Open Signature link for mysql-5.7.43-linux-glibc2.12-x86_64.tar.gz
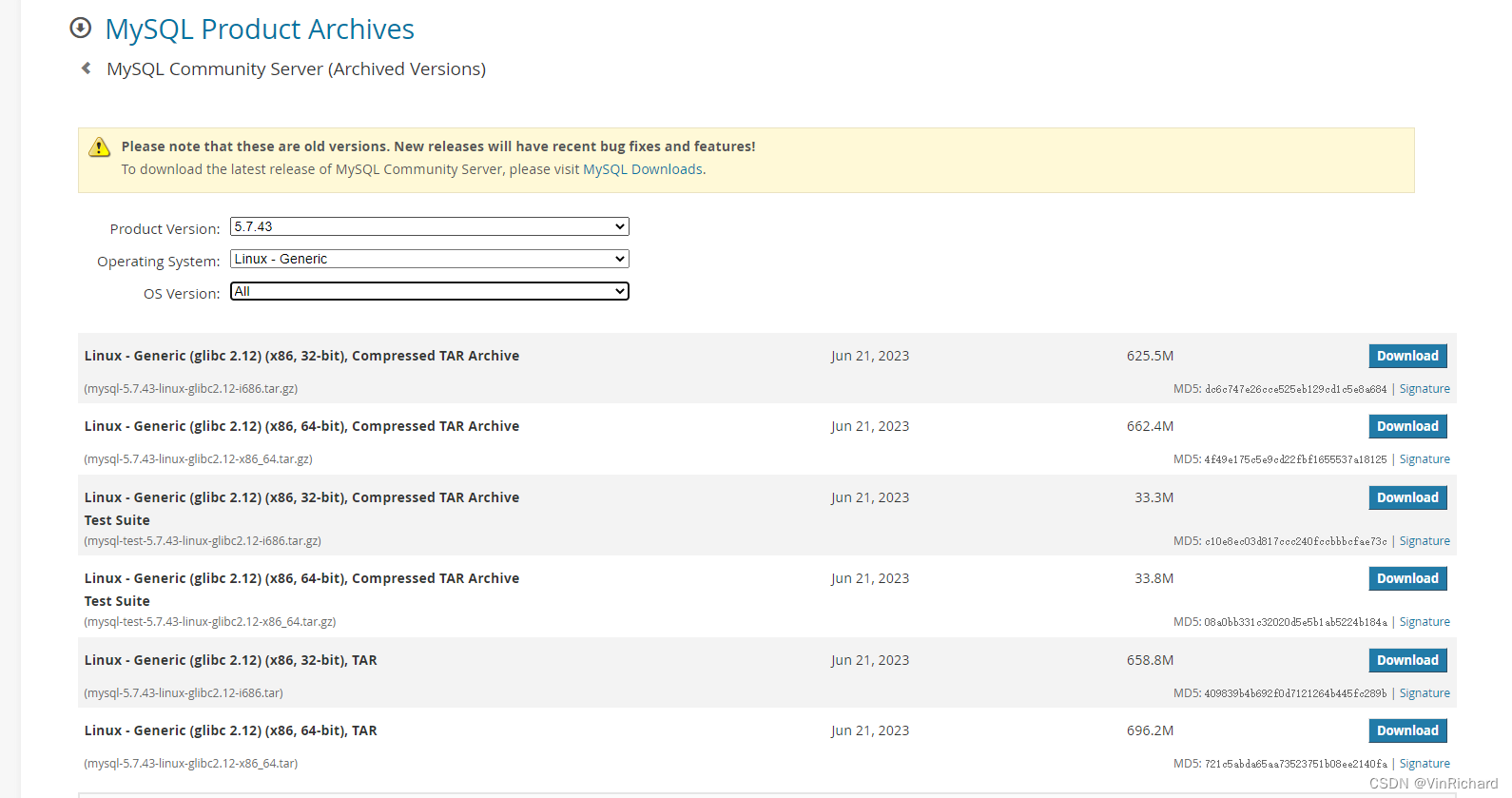 (x=1425, y=459)
